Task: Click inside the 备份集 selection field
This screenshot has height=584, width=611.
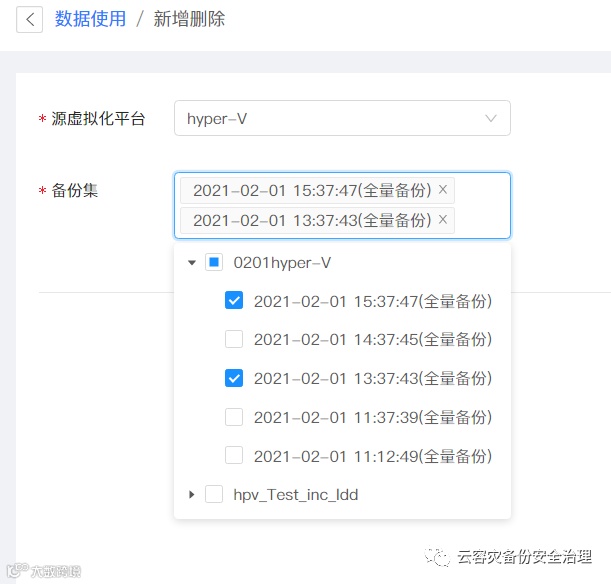Action: coord(342,205)
